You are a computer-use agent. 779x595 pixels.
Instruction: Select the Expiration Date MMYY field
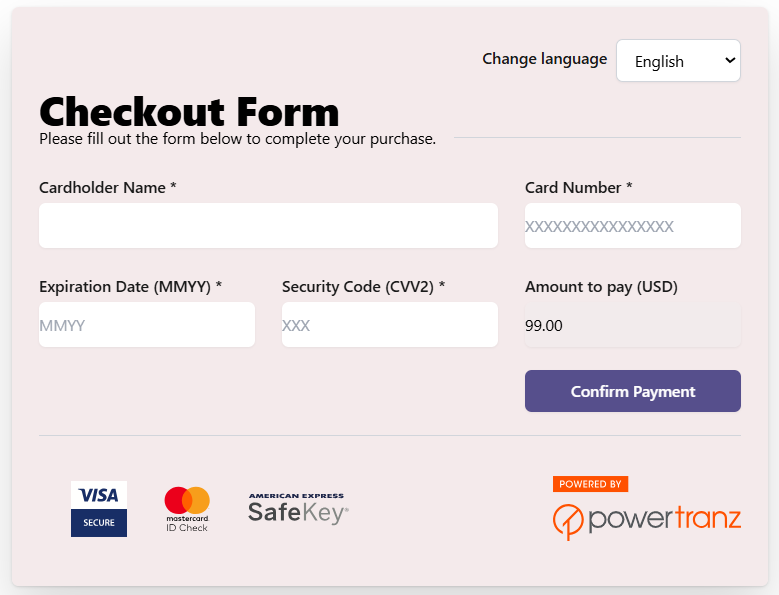[147, 325]
